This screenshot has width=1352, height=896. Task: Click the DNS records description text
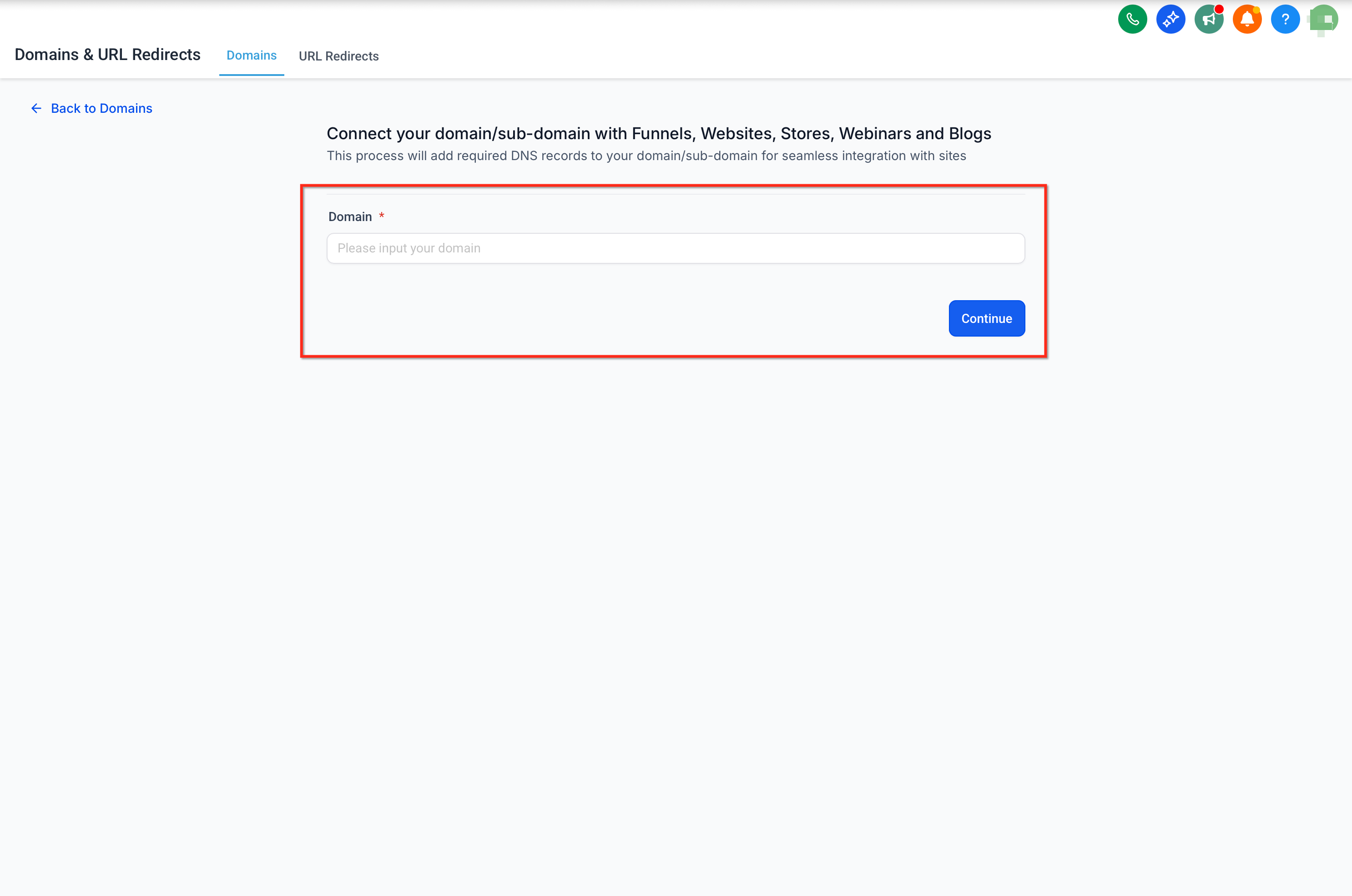(x=646, y=156)
